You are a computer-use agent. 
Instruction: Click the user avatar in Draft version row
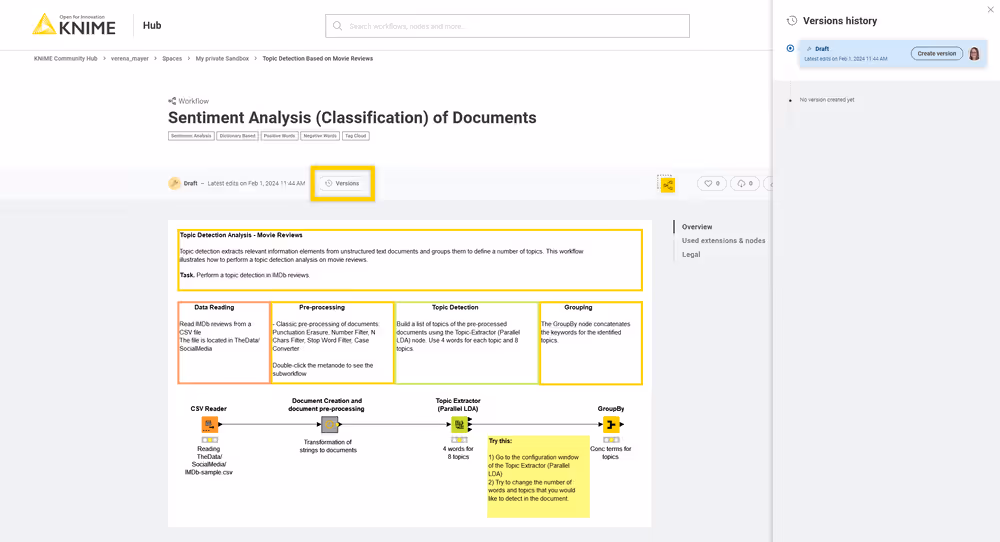tap(974, 54)
